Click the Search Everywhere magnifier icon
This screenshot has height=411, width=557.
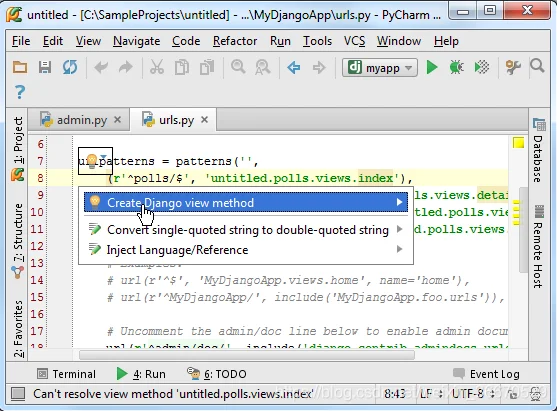click(x=537, y=66)
